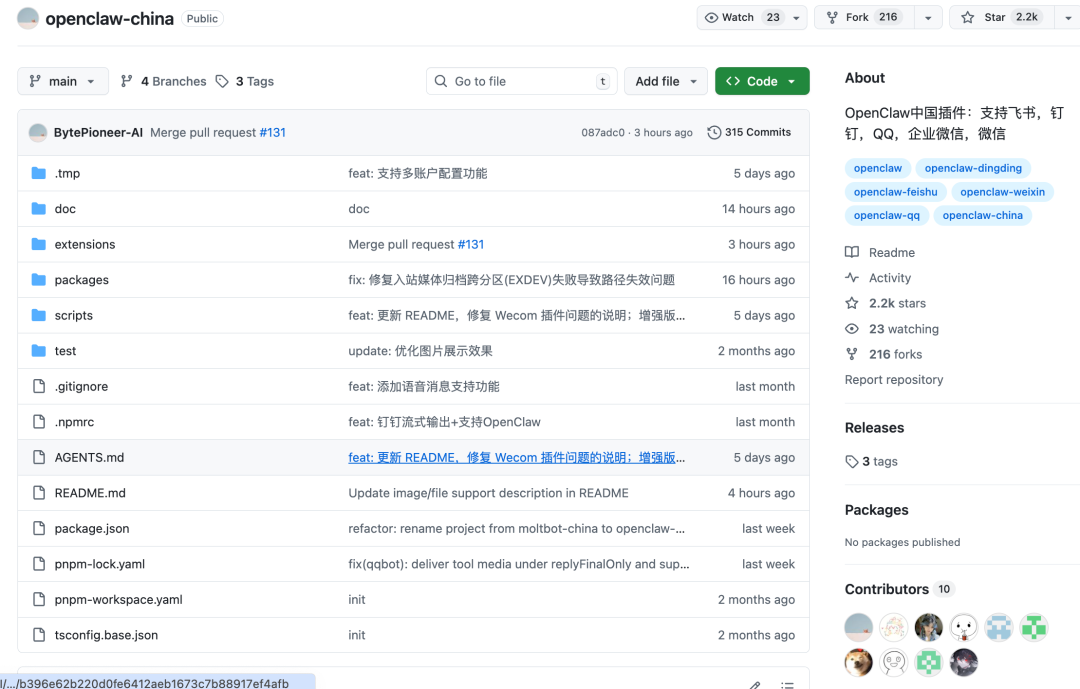Click the pencil edit icon below file list
The height and width of the screenshot is (689, 1080).
click(x=755, y=685)
